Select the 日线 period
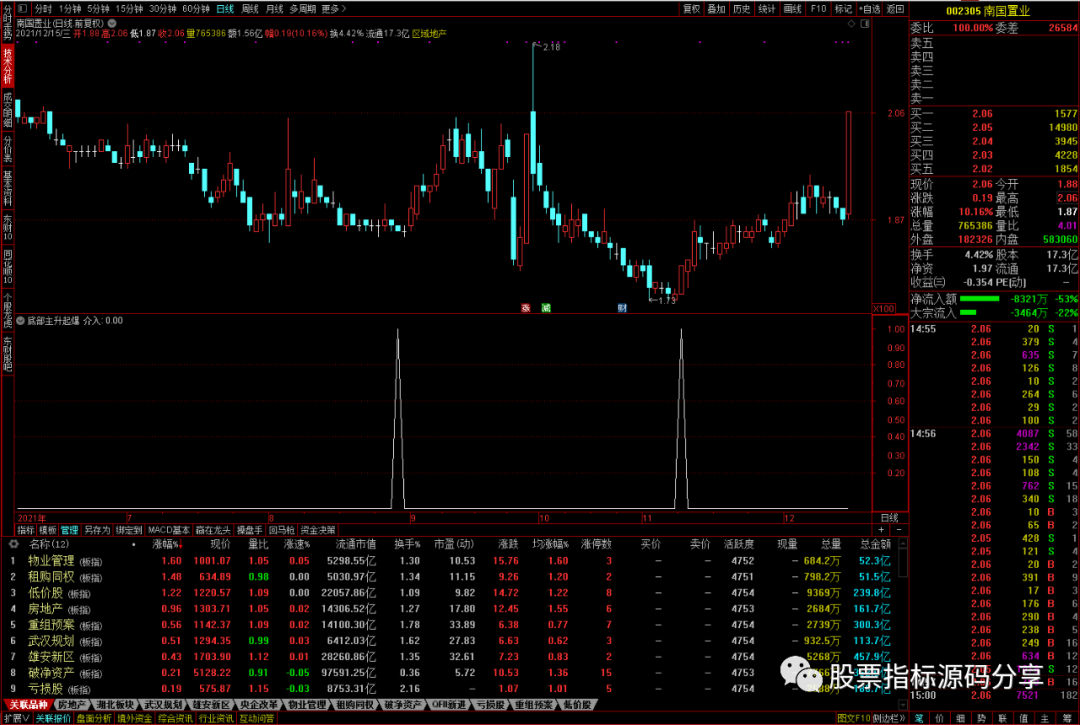This screenshot has height=725, width=1080. (225, 9)
